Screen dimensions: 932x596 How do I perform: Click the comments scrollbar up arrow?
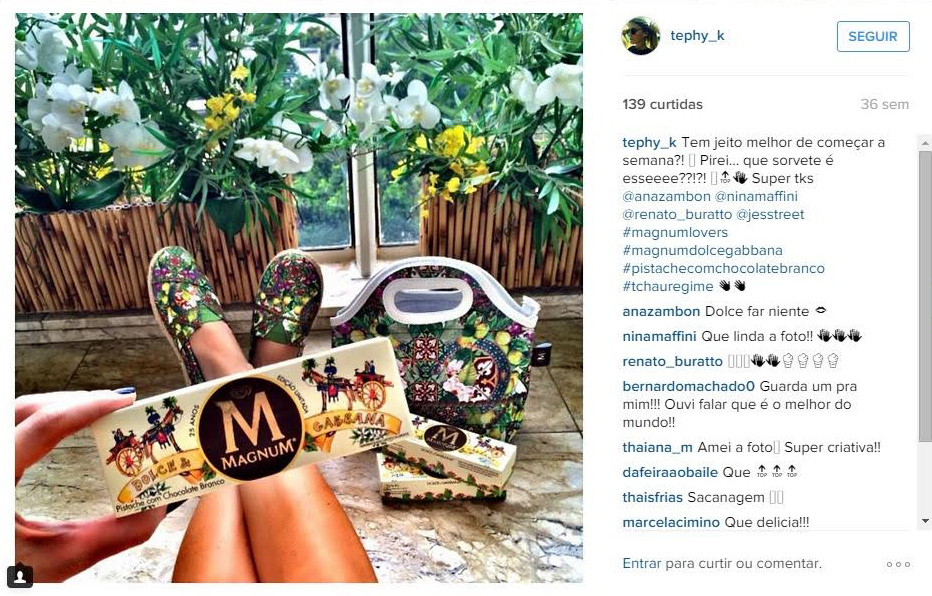coord(925,143)
